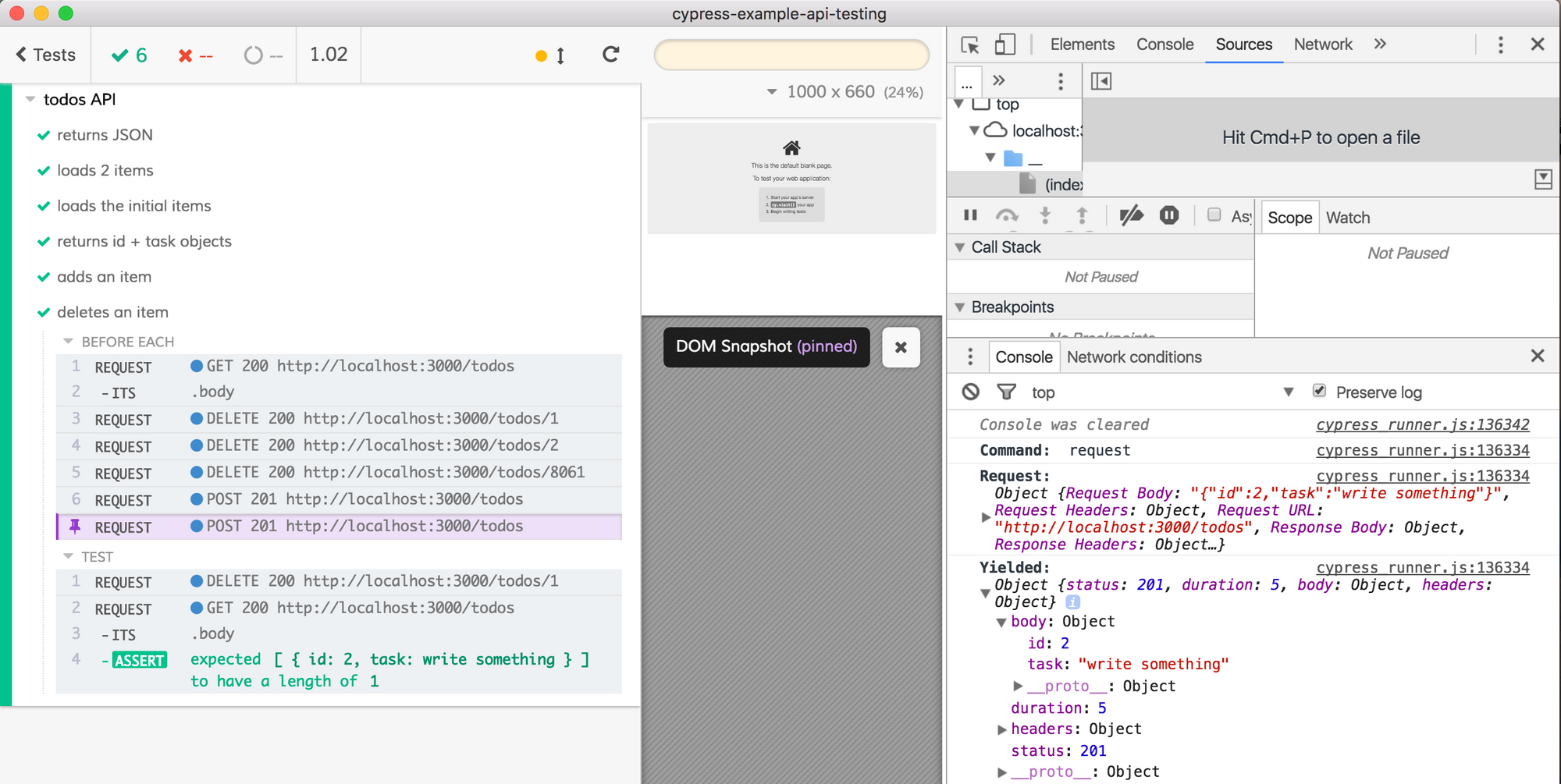Click the Cypress URL address bar
The height and width of the screenshot is (784, 1561).
[791, 55]
